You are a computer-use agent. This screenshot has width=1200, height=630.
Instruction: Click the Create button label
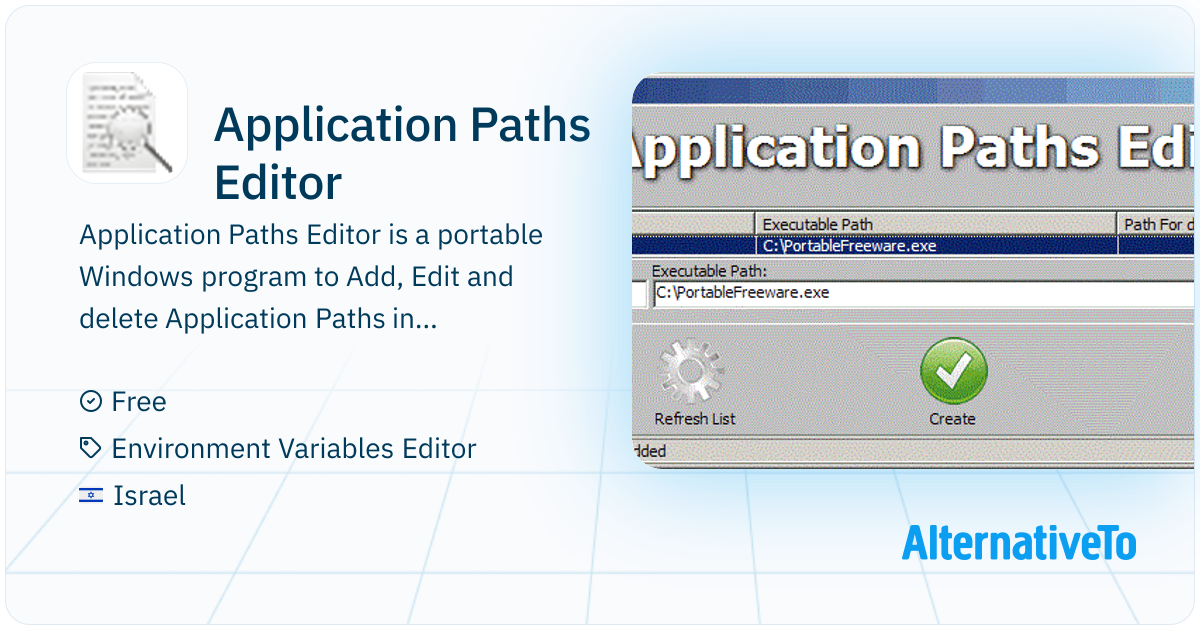[952, 419]
